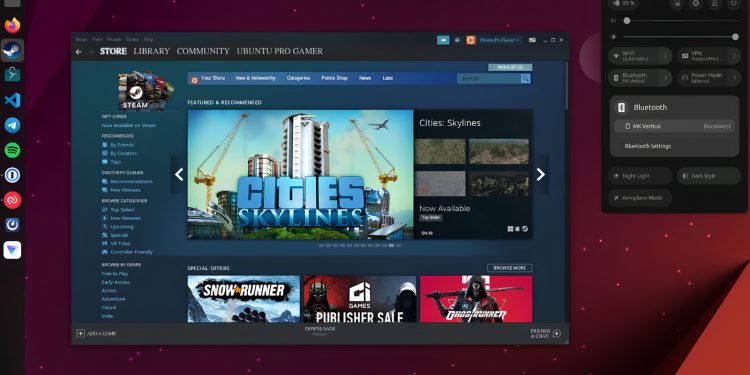750x375 pixels.
Task: Open the SnowRunner special offer thumbnail
Action: [x=243, y=299]
